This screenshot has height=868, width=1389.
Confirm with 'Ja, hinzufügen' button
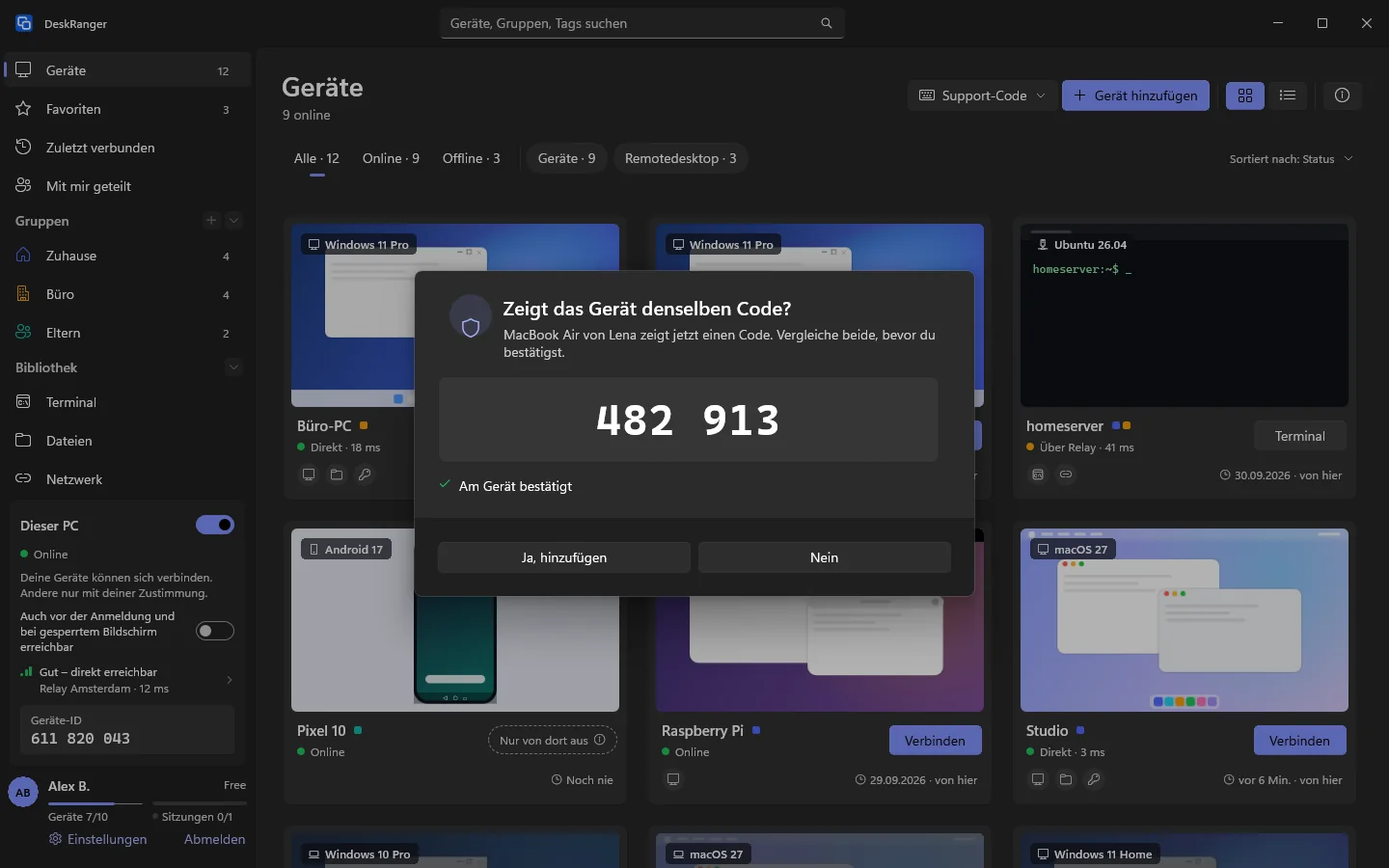point(564,557)
